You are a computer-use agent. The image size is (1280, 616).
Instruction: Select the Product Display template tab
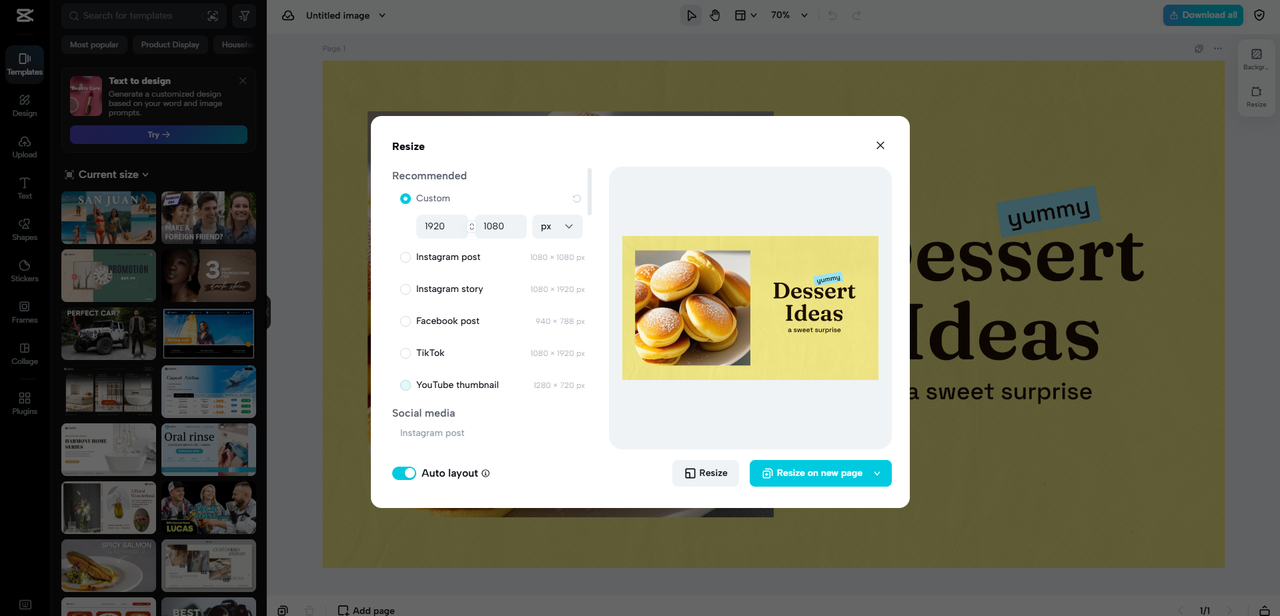[170, 44]
